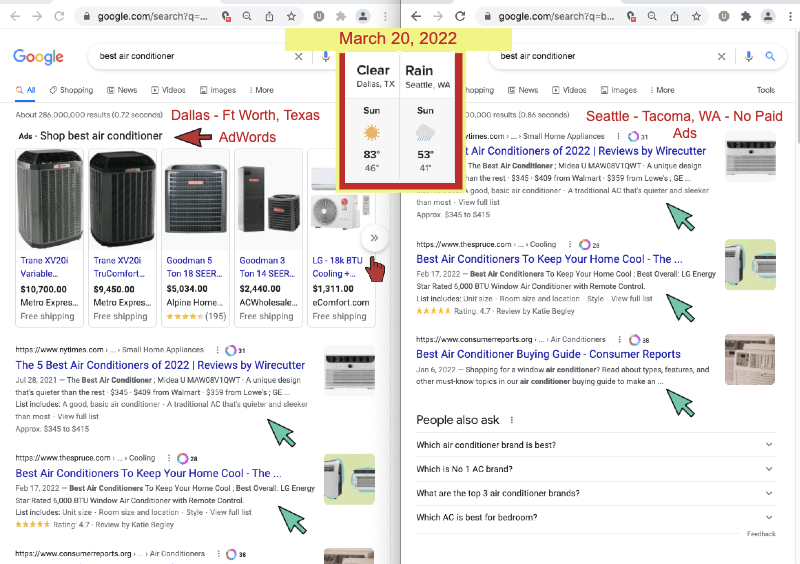Open Images tab in right results
800x564 pixels.
[619, 90]
